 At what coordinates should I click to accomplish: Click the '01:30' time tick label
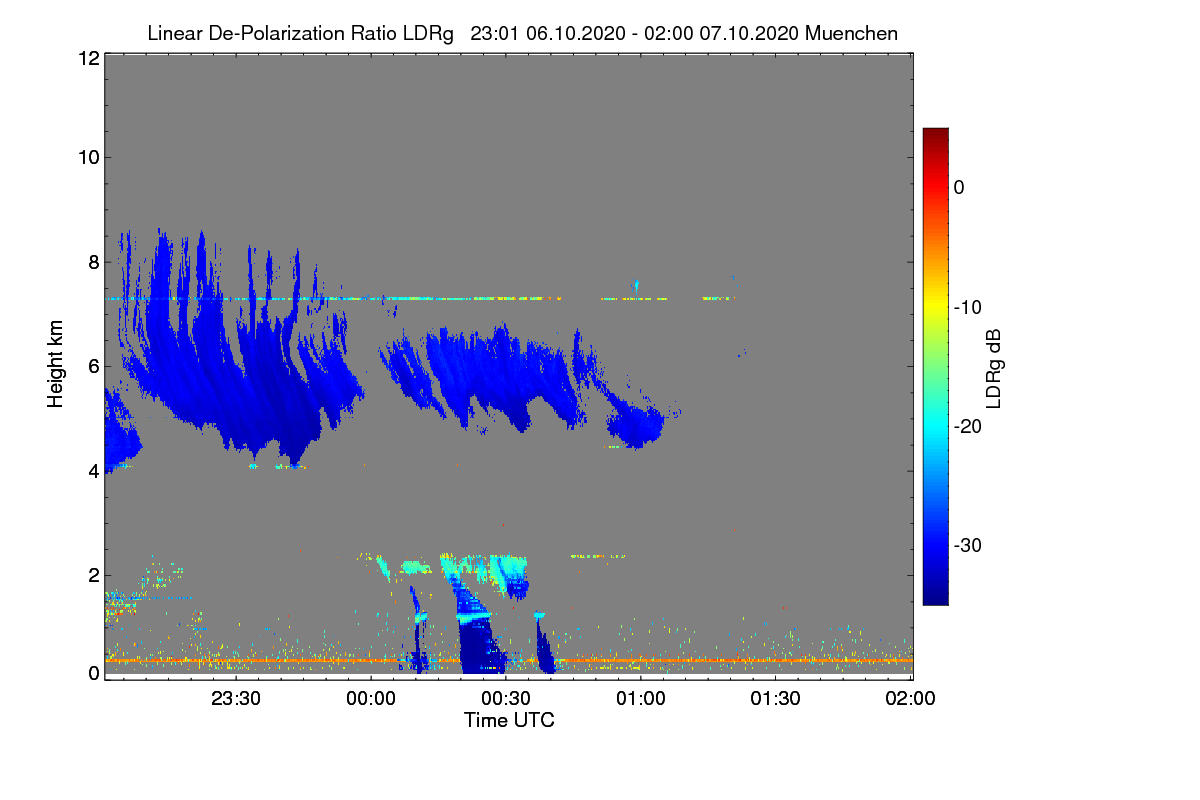pyautogui.click(x=776, y=700)
